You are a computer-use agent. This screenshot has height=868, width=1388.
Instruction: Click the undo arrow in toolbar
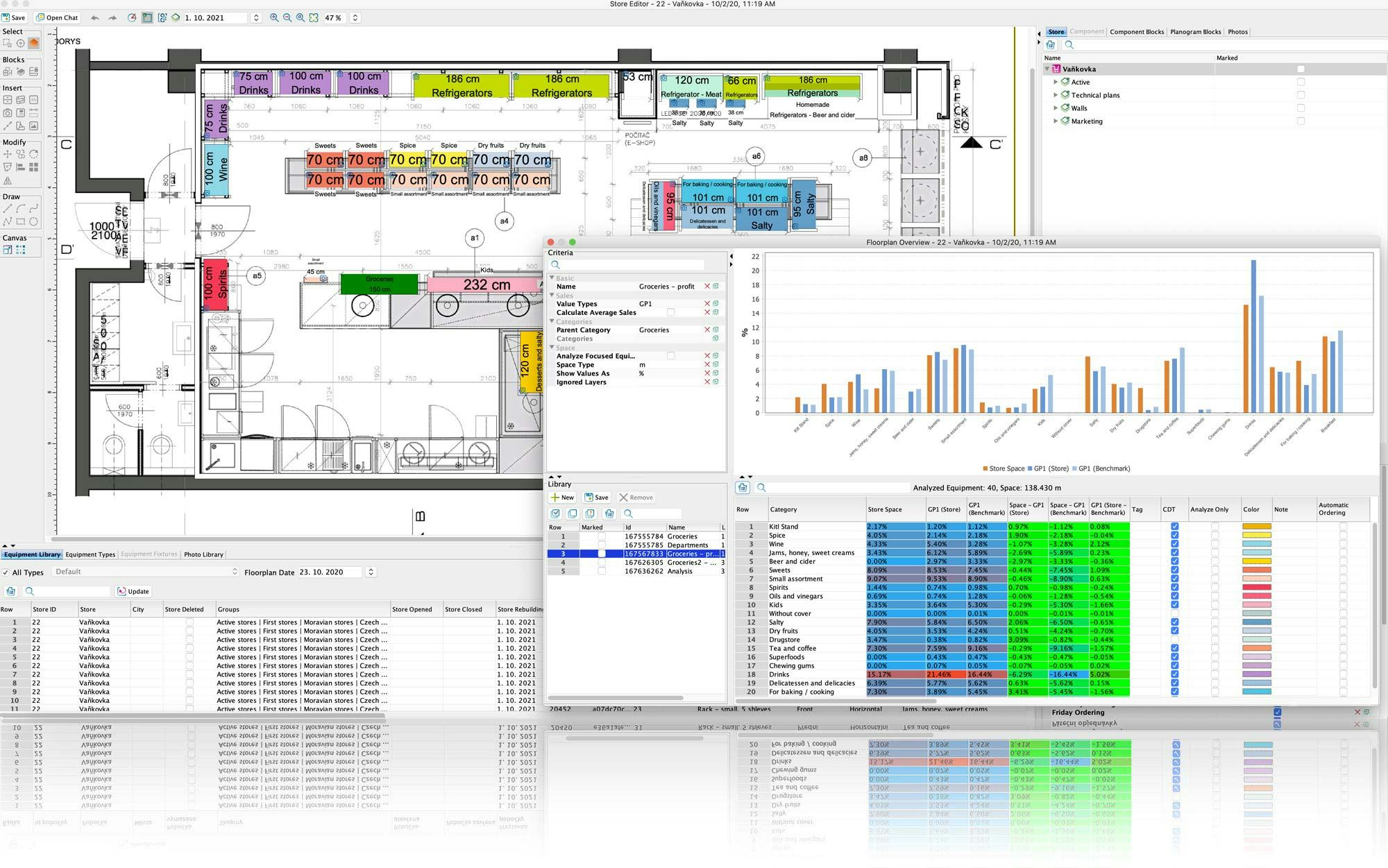[x=95, y=18]
